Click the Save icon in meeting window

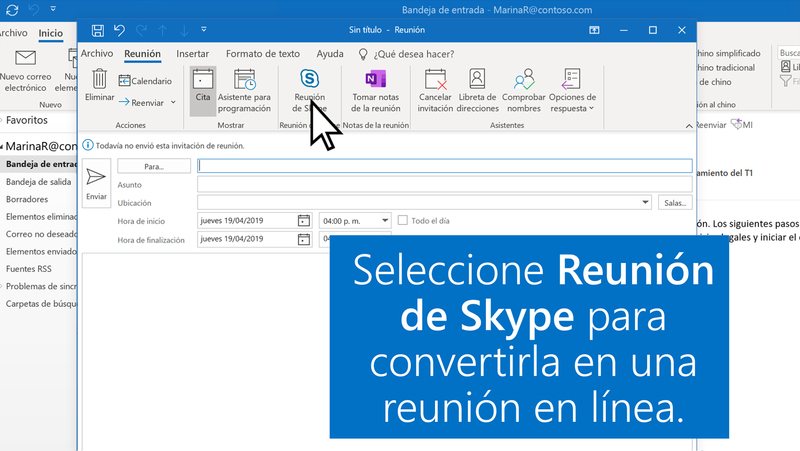(97, 31)
